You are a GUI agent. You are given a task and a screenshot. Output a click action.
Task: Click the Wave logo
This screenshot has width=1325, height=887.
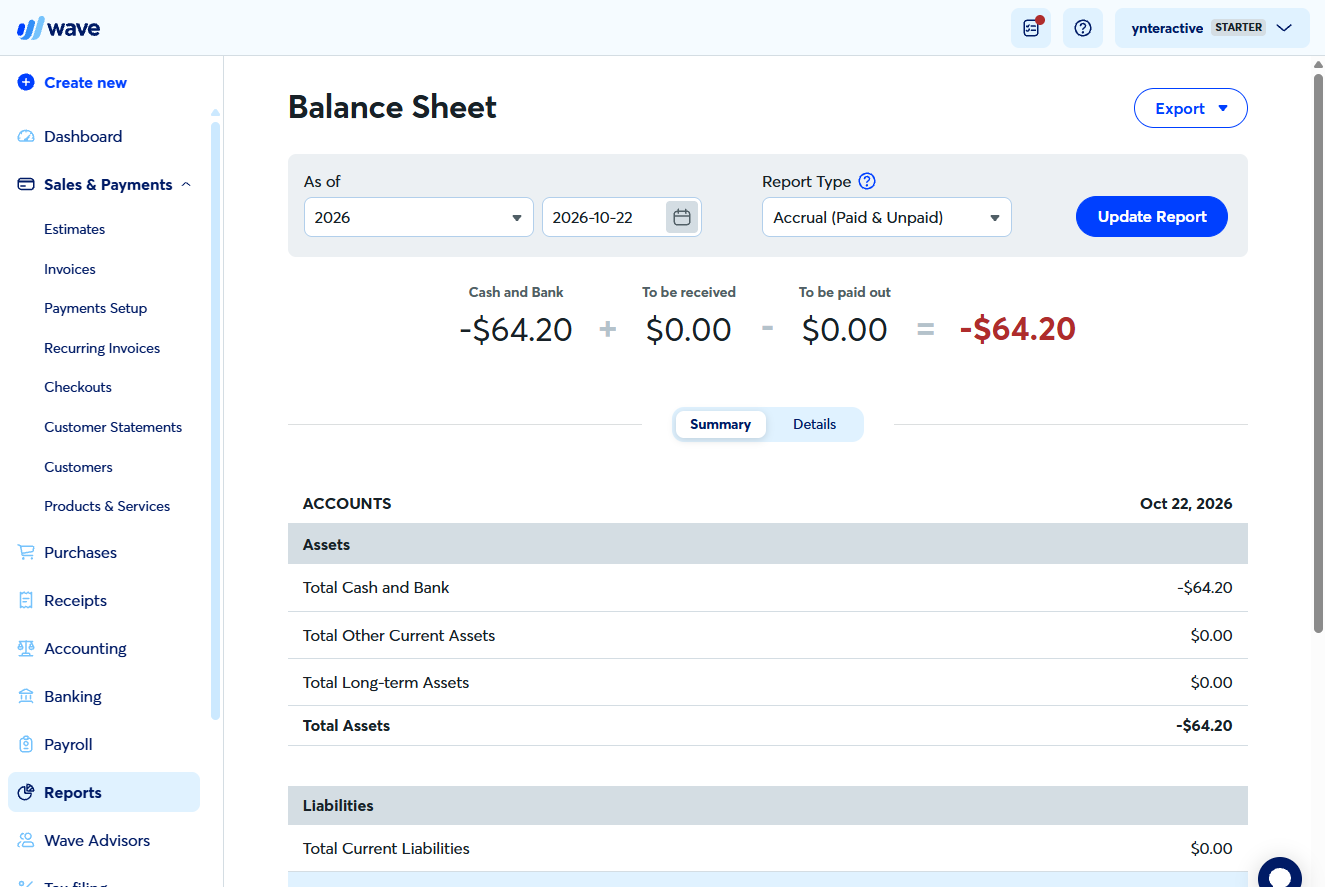tap(58, 28)
